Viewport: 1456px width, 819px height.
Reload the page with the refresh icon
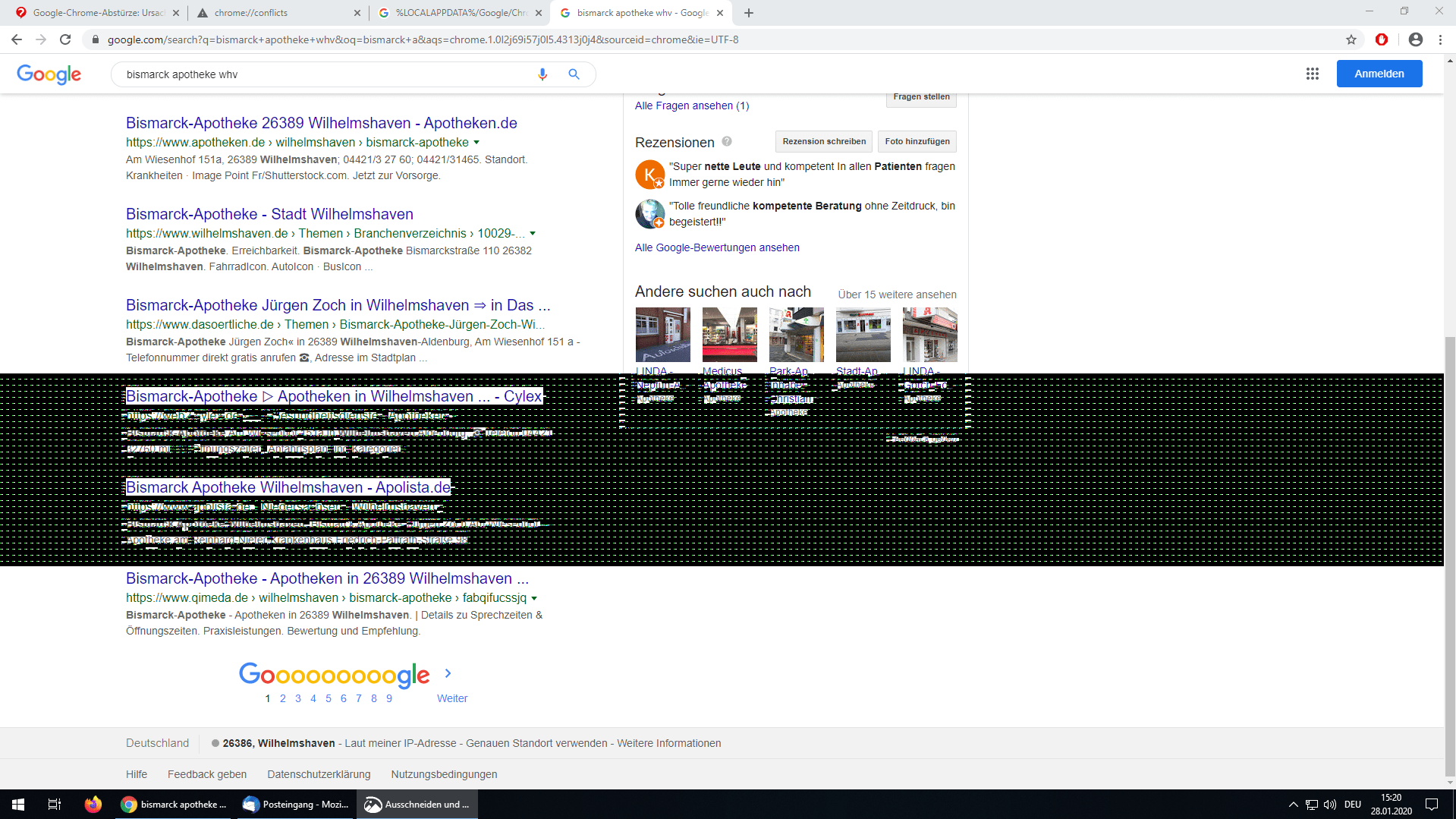[65, 39]
